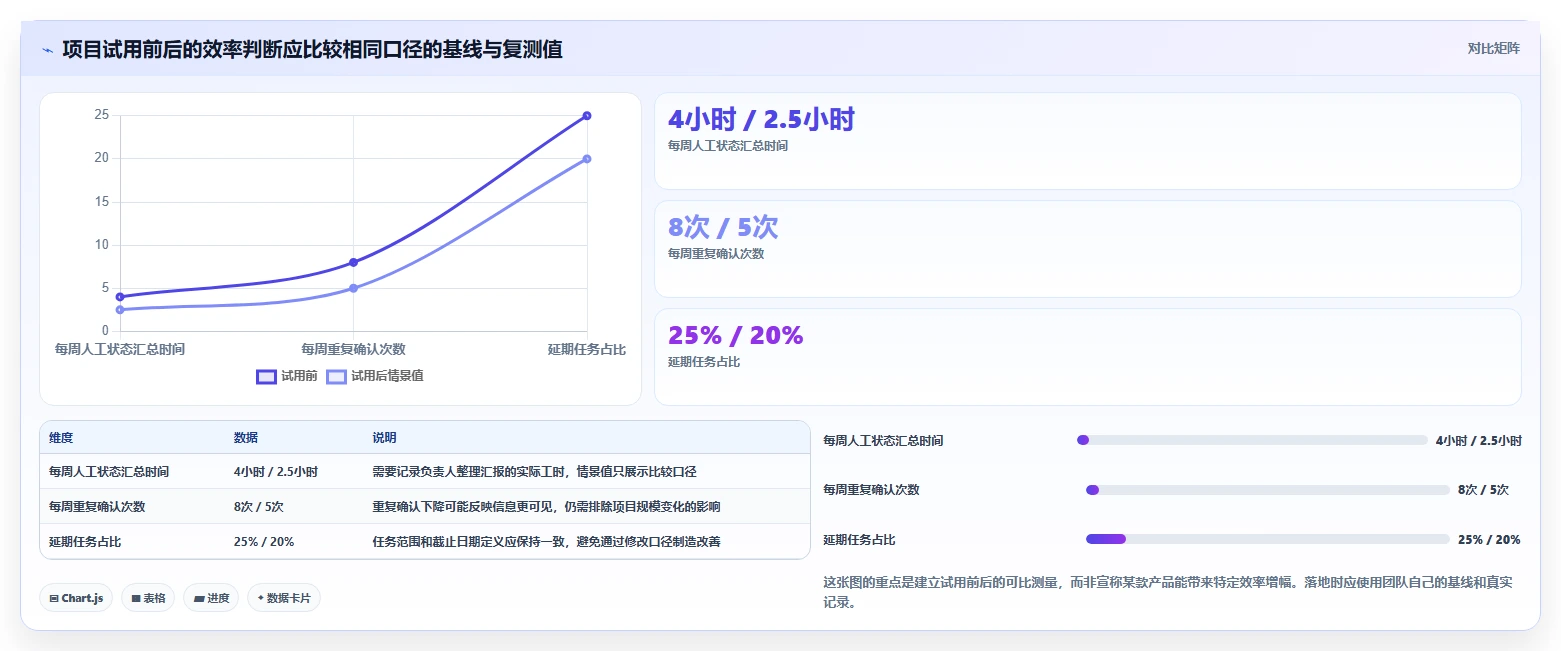Click 每周重复确认次数 in the table
The image size is (1561, 651).
(97, 507)
